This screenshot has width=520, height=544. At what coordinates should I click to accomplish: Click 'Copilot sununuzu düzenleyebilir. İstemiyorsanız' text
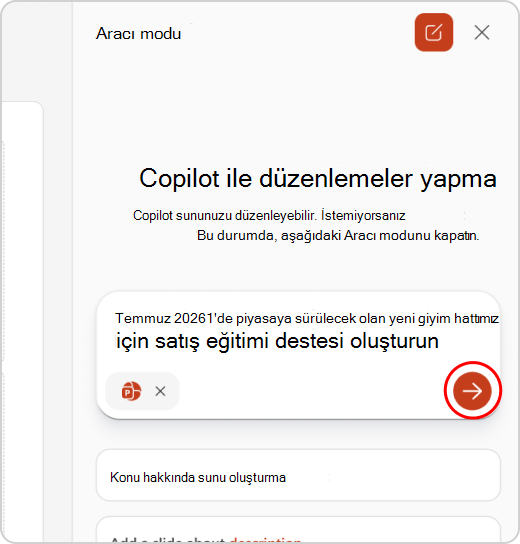[x=269, y=215]
